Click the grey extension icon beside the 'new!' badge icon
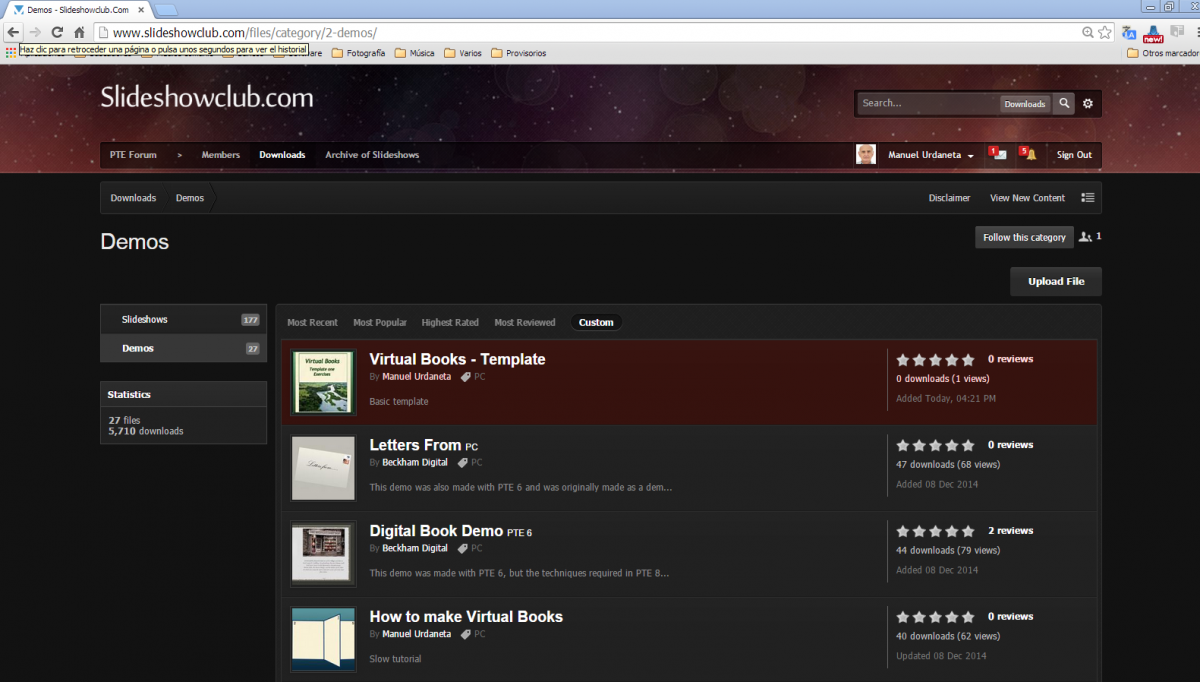The width and height of the screenshot is (1200, 682). click(x=1177, y=32)
